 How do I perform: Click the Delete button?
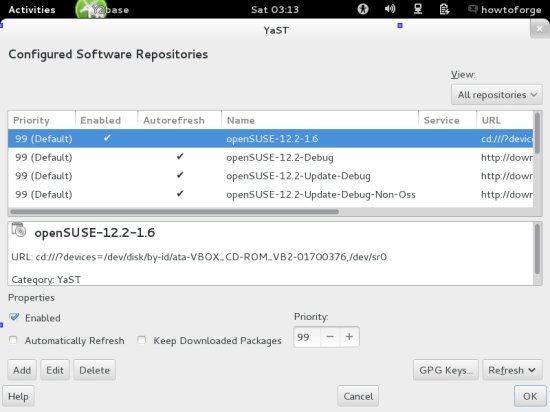click(94, 370)
